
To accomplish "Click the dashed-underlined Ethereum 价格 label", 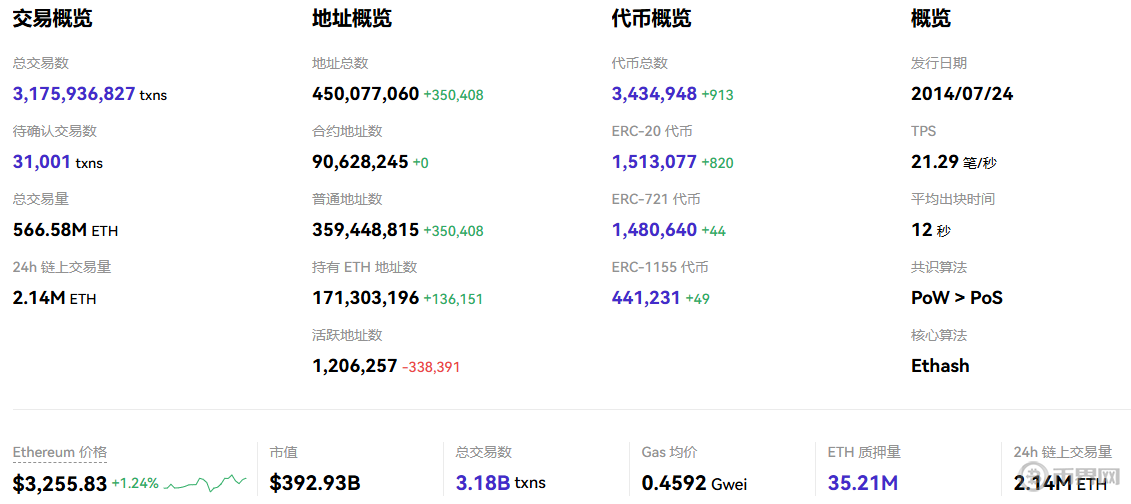I will click(x=60, y=453).
